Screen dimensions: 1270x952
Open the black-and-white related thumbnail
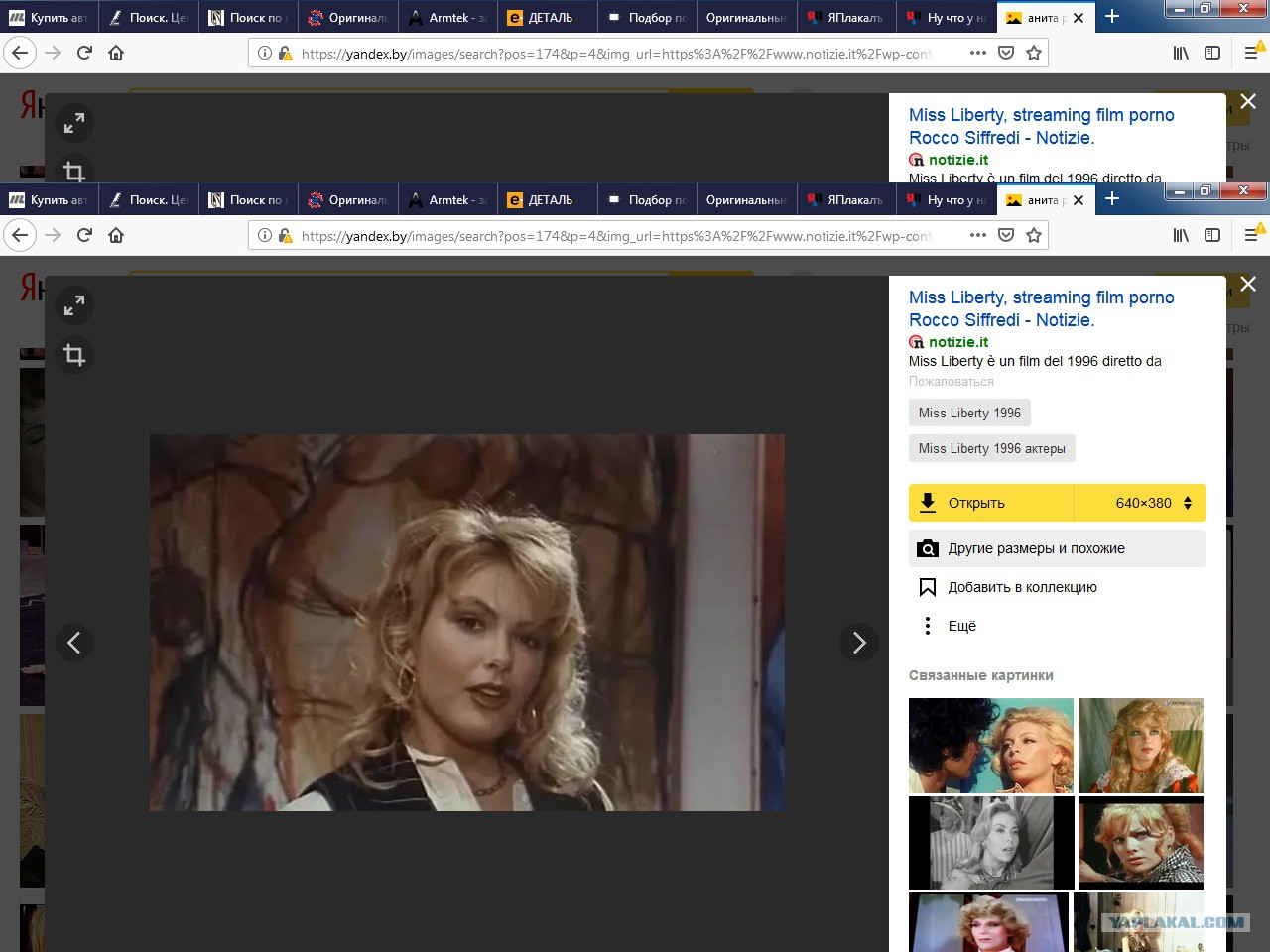991,843
